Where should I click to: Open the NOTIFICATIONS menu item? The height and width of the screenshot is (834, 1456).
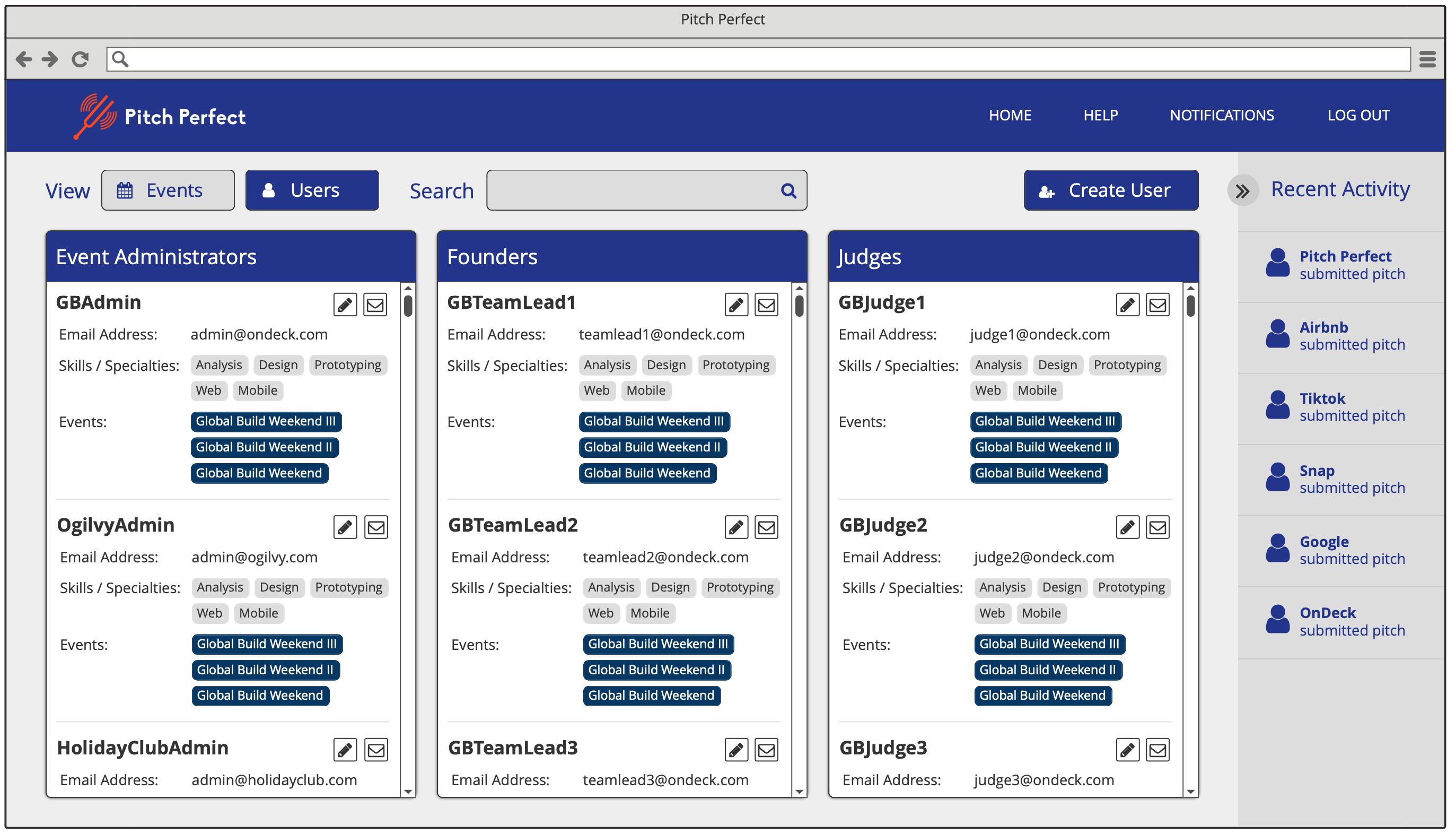tap(1223, 115)
